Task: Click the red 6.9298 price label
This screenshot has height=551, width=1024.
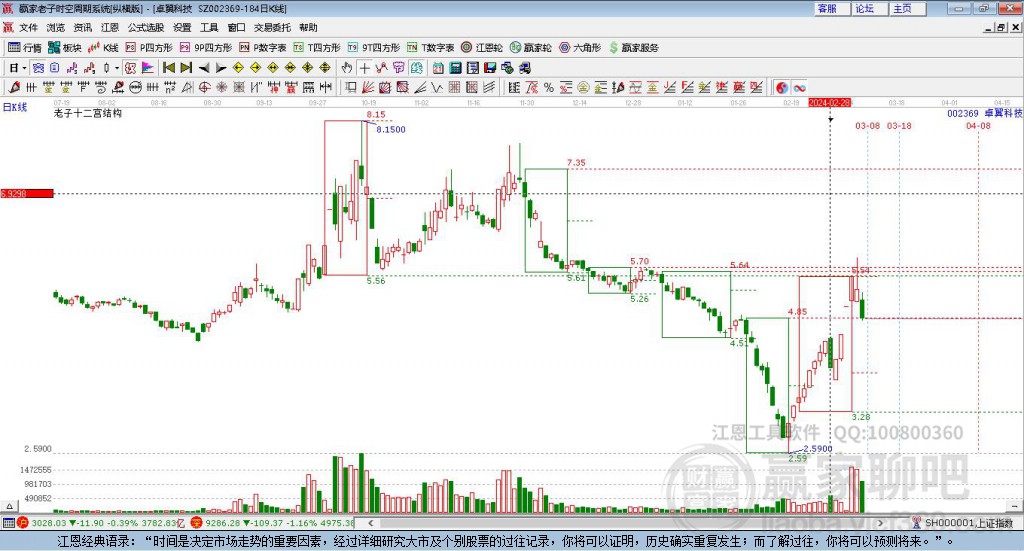Action: 27,194
